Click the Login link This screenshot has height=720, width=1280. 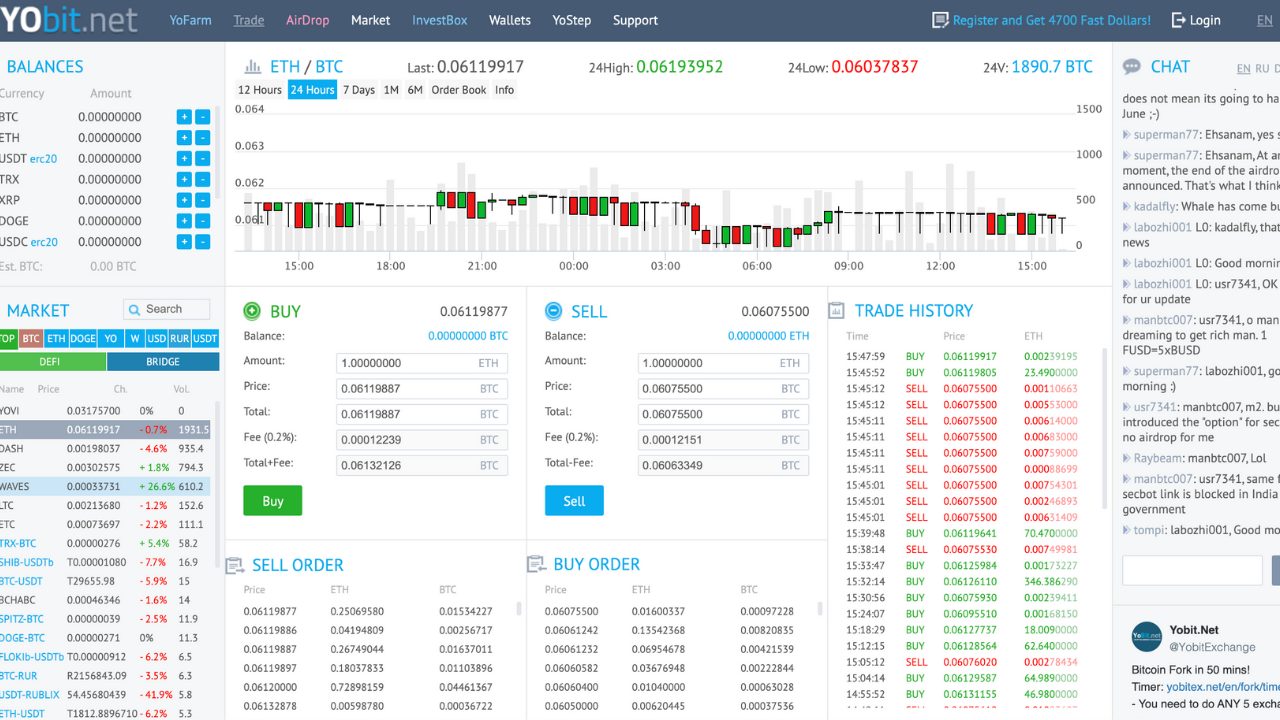pos(1205,20)
